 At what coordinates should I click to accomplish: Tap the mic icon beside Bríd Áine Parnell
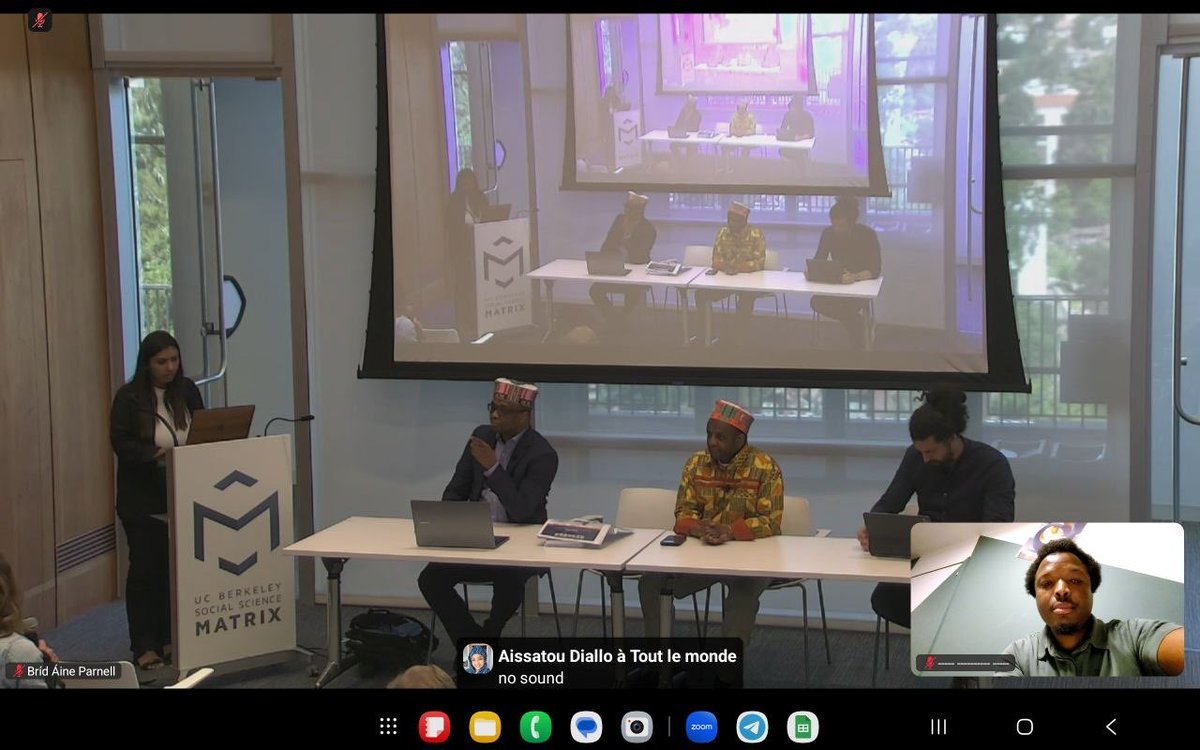click(17, 671)
